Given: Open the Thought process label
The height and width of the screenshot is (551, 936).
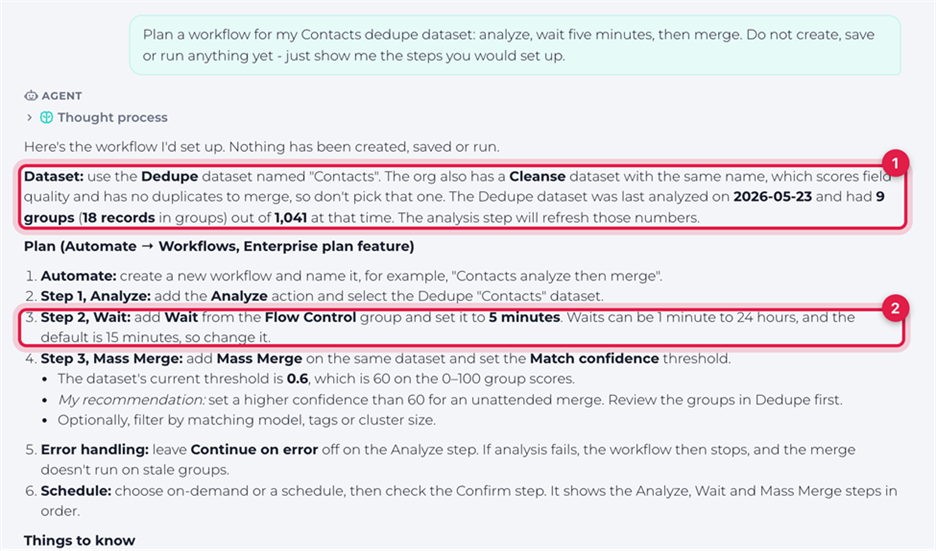Looking at the screenshot, I should 112,118.
